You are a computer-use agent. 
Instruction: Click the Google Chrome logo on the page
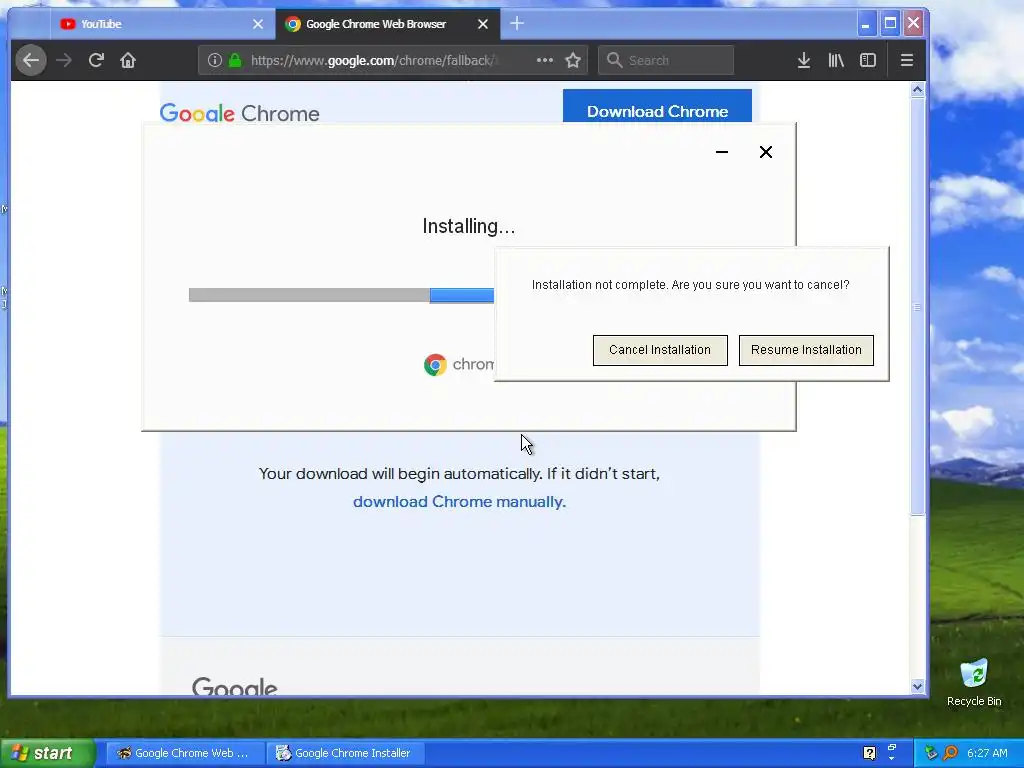coord(240,113)
